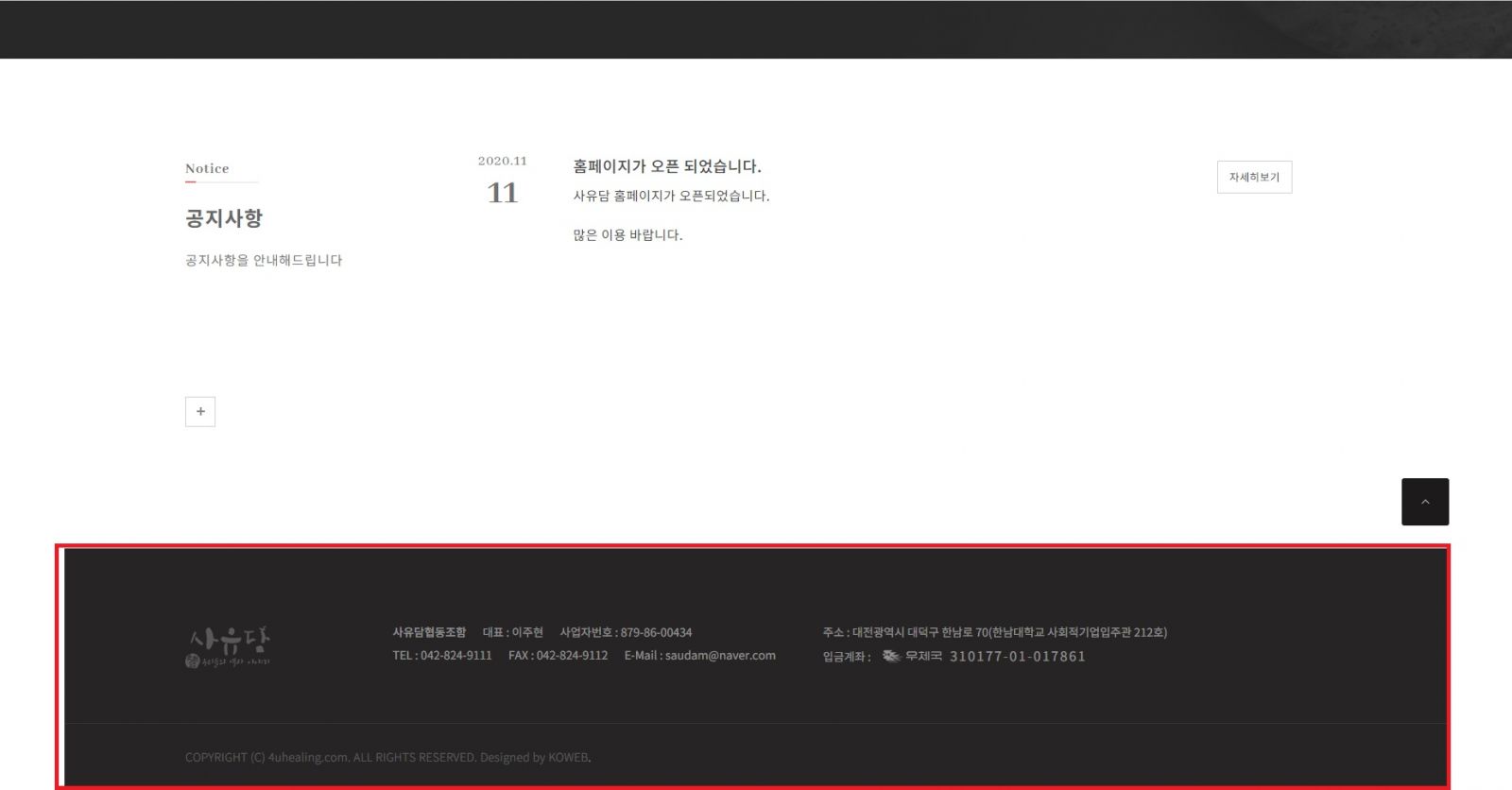Click the 2020.11 date text
Viewport: 1512px width, 790px height.
[502, 162]
